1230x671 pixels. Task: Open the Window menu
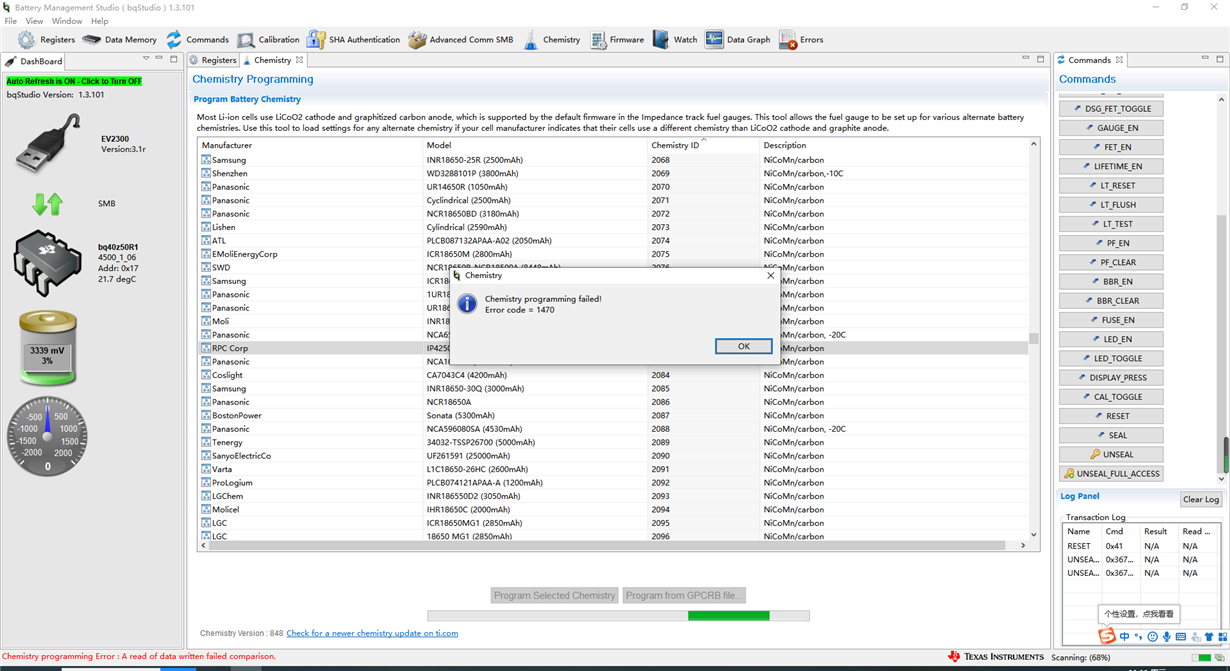tap(67, 21)
